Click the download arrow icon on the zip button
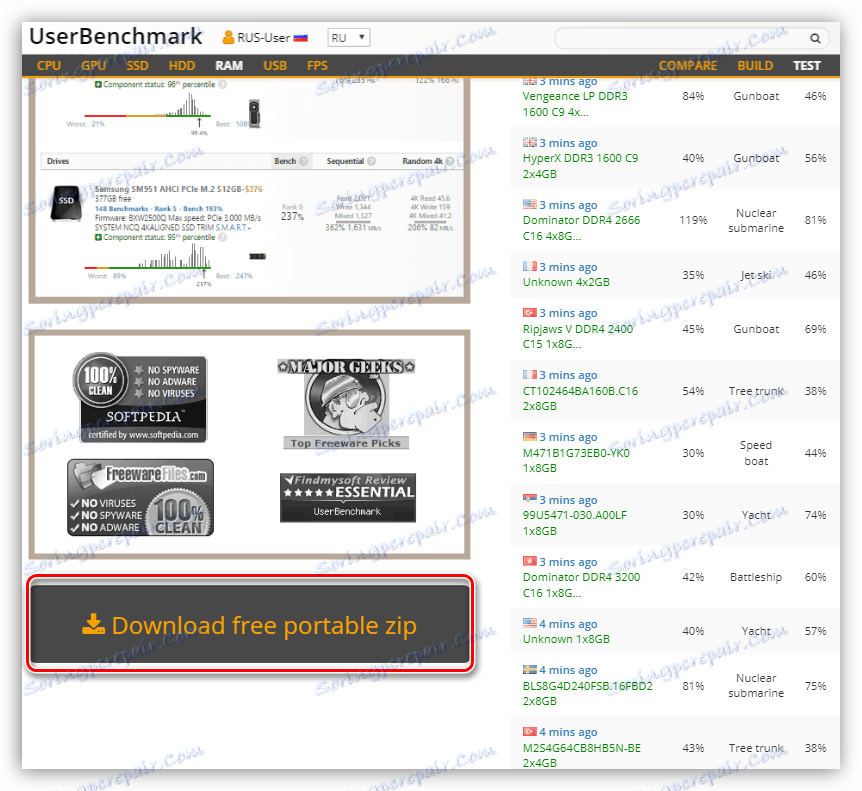862x791 pixels. coord(96,622)
